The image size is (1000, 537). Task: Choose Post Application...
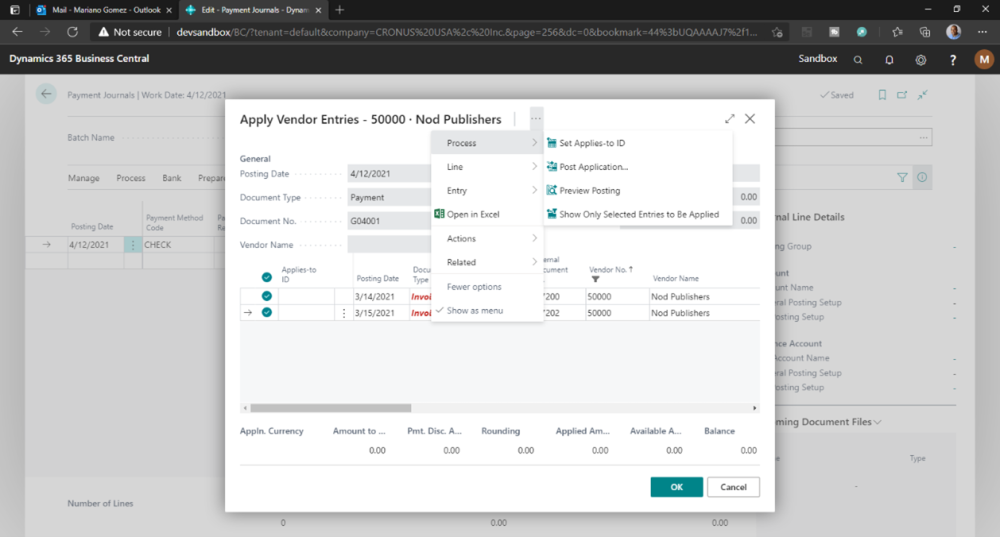pos(594,166)
